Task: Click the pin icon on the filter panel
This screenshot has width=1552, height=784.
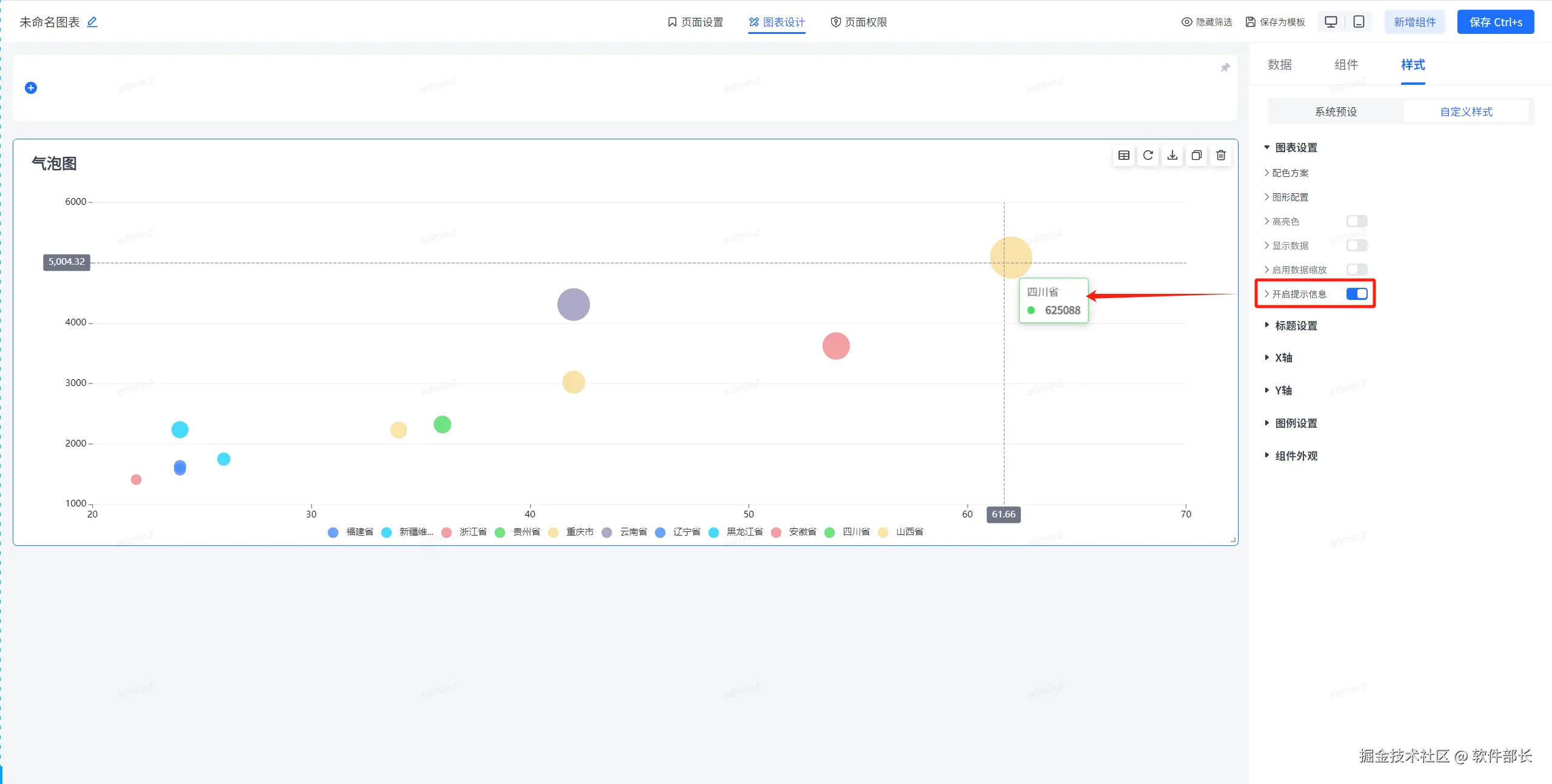Action: click(x=1225, y=68)
